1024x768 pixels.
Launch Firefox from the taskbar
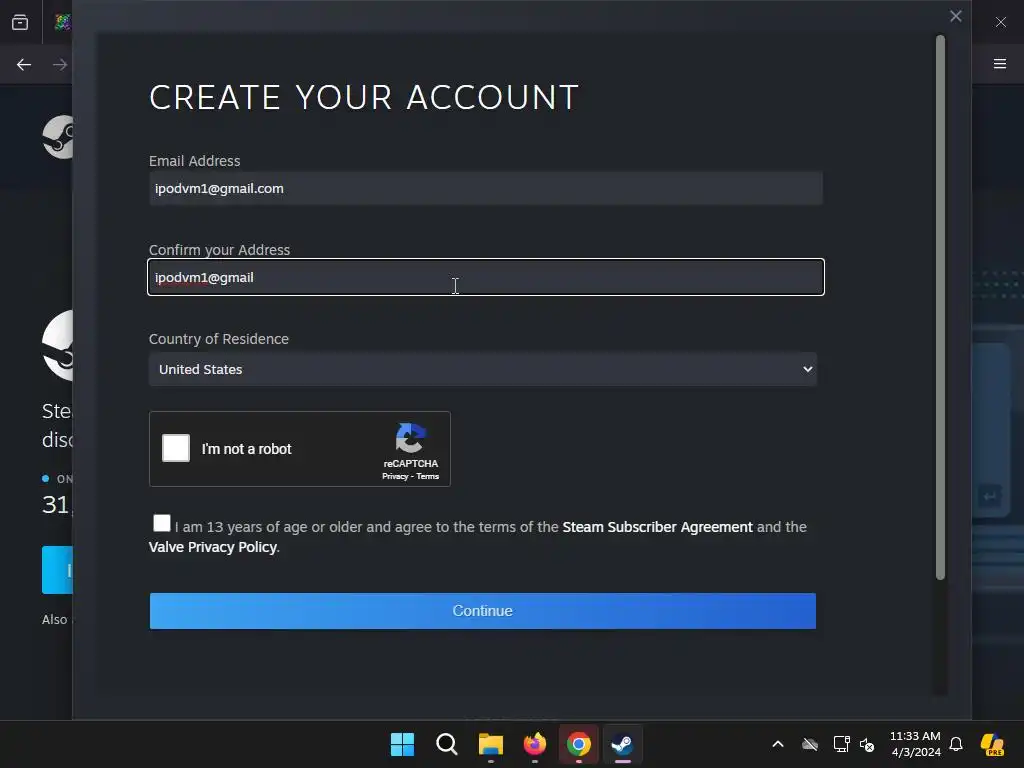click(x=535, y=744)
